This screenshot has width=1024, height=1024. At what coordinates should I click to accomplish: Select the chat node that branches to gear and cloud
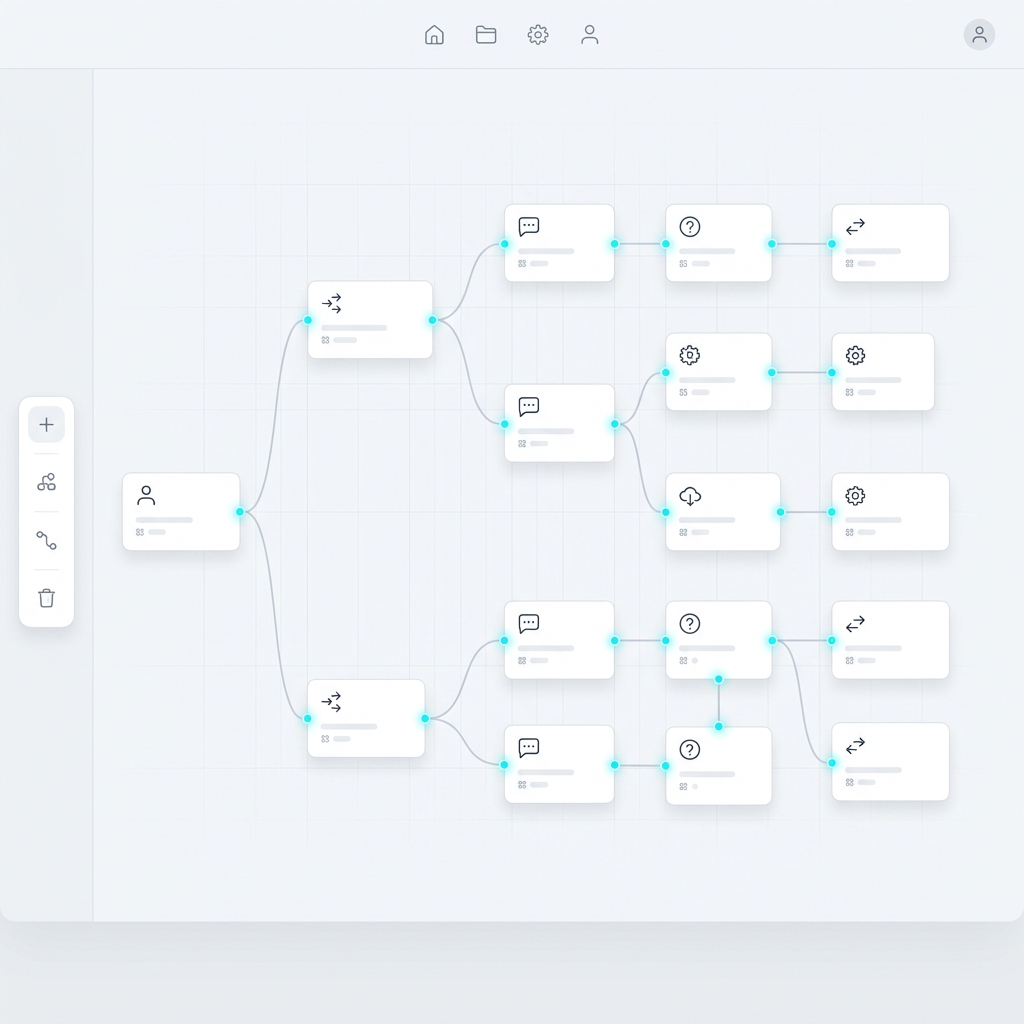[559, 423]
